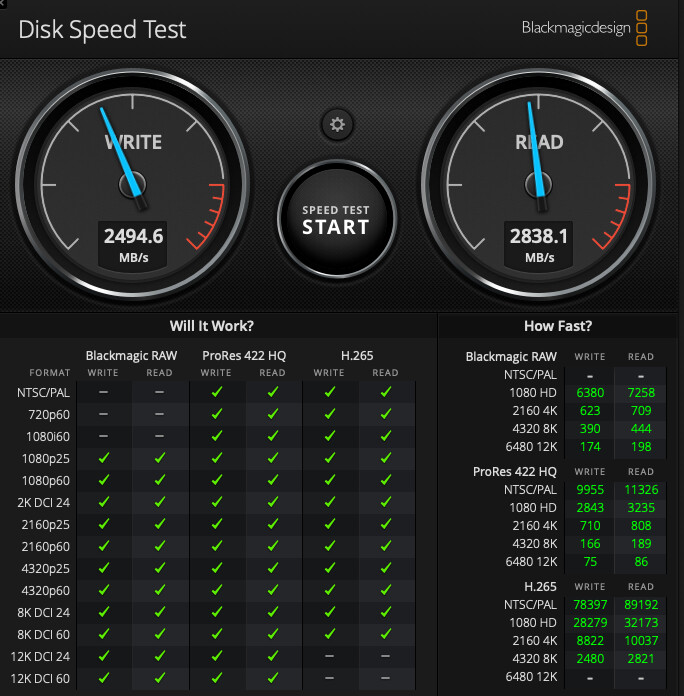Click the 2160p60 format row label
Viewport: 684px width, 696px height.
pos(45,546)
